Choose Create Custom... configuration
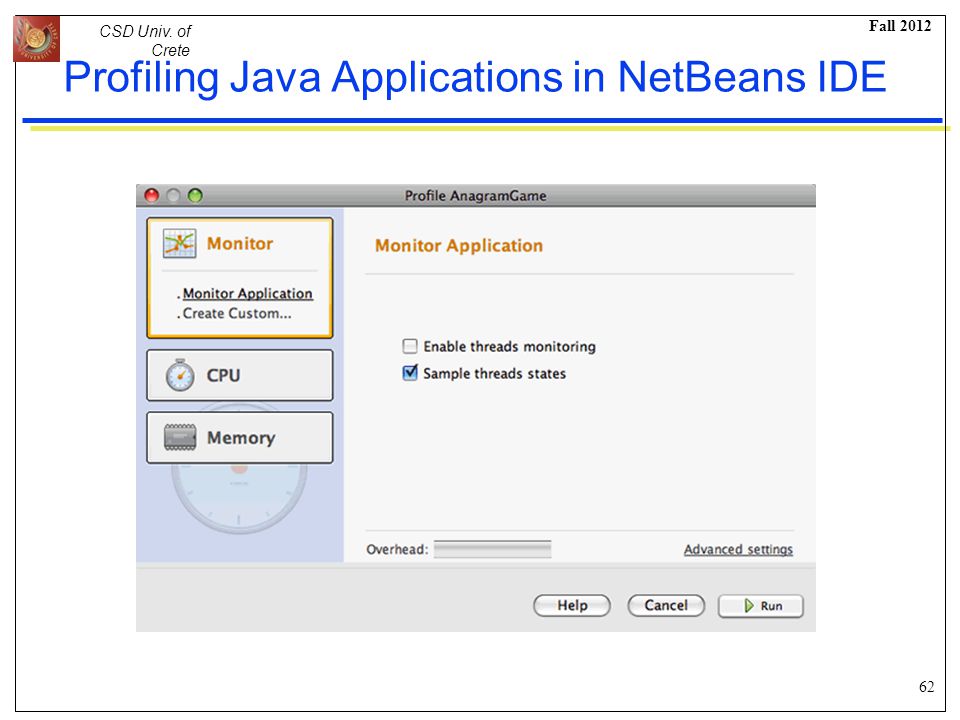 [x=237, y=313]
